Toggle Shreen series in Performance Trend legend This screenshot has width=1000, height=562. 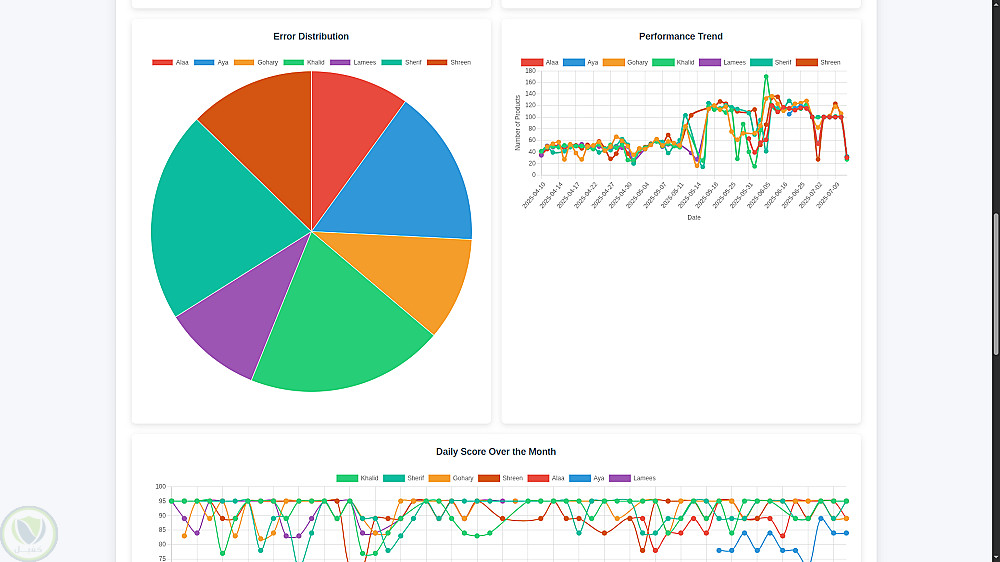tap(818, 63)
